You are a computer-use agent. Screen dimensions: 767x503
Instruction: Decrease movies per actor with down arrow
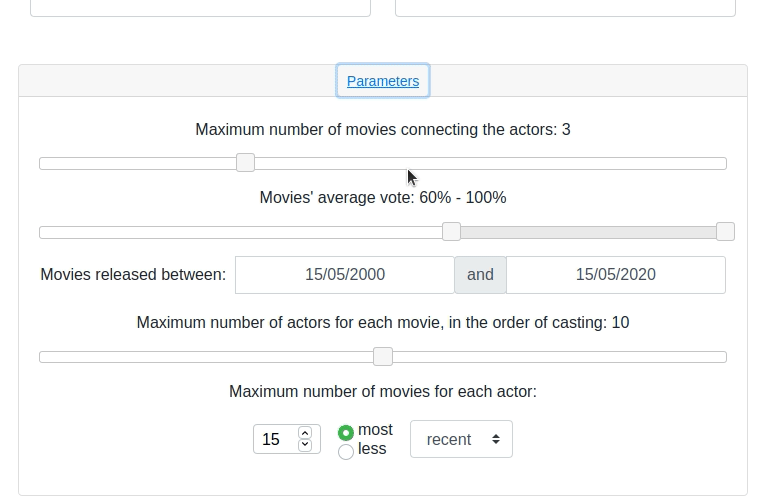[305, 446]
